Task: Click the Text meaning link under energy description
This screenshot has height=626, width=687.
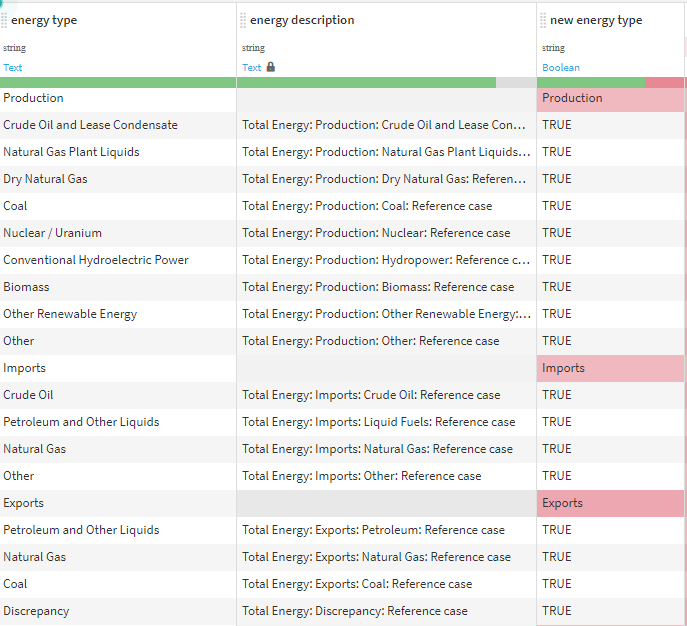Action: (x=251, y=67)
